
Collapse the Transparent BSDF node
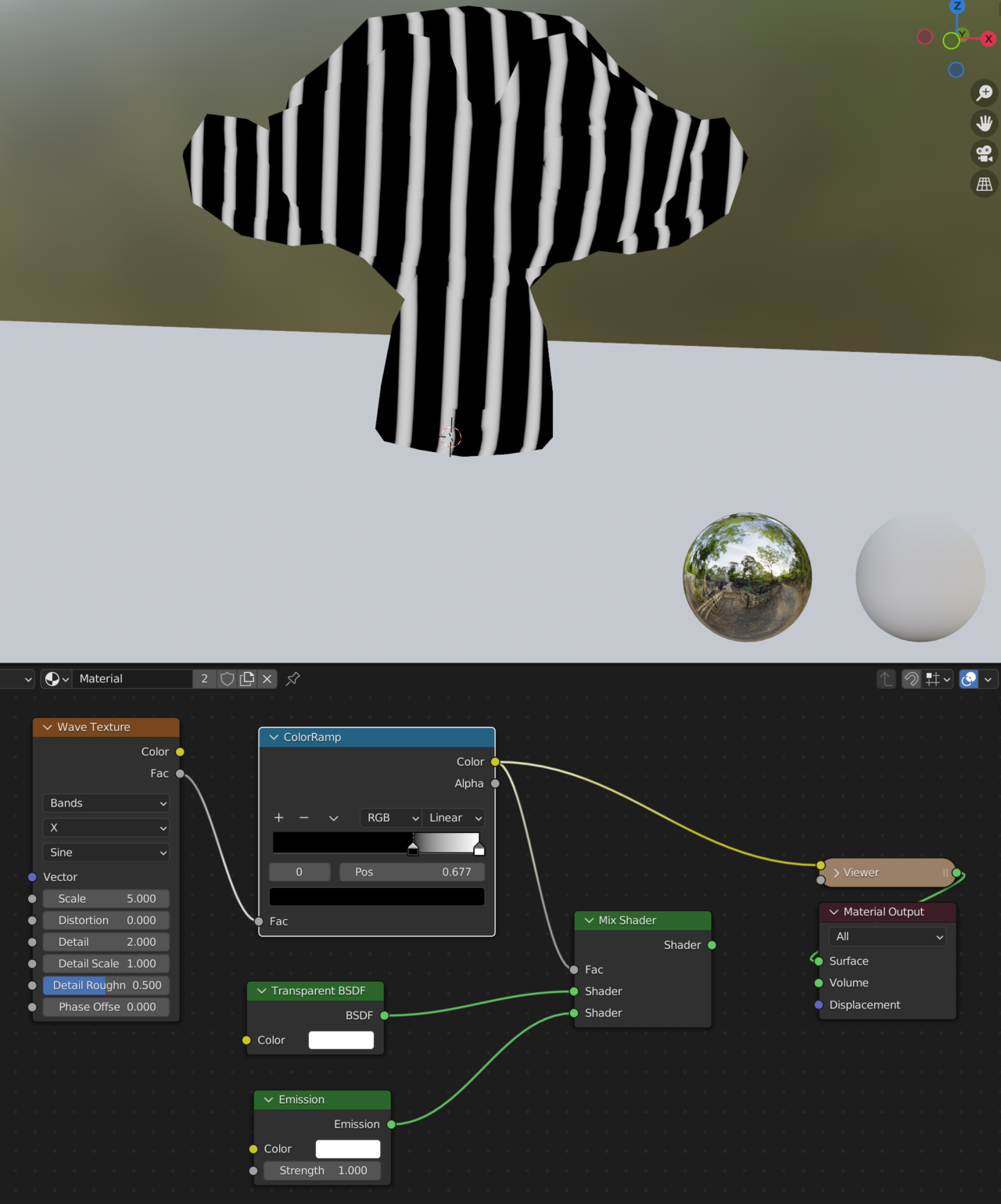point(262,991)
